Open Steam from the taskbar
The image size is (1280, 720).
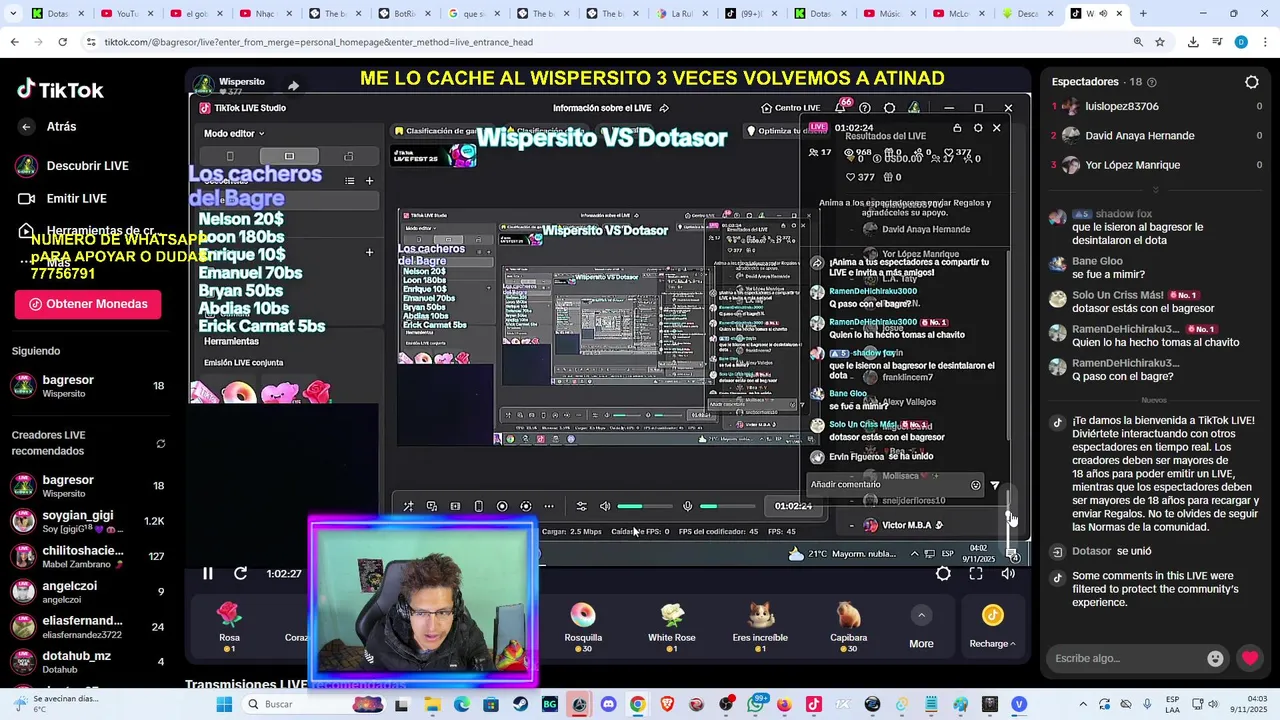pyautogui.click(x=520, y=704)
